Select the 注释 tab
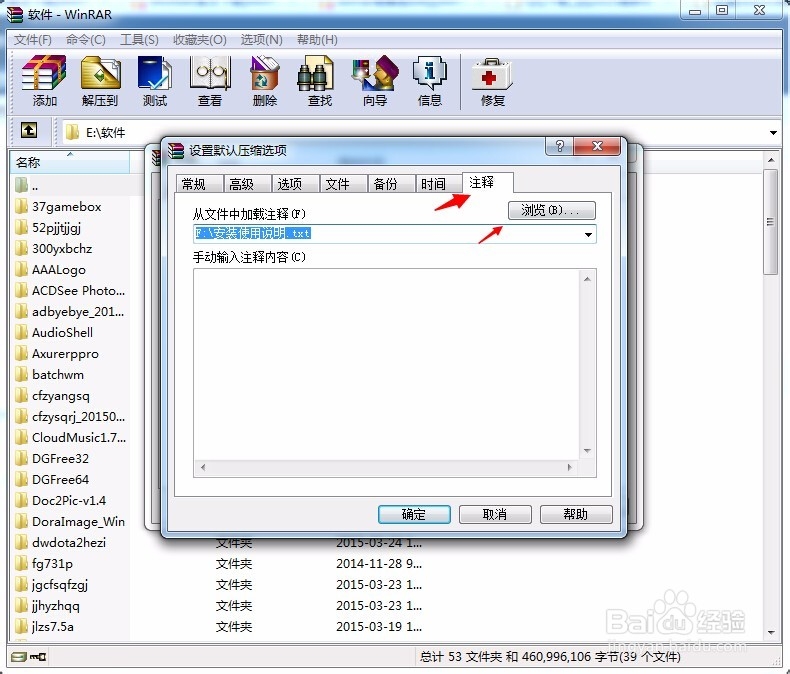 (x=487, y=182)
